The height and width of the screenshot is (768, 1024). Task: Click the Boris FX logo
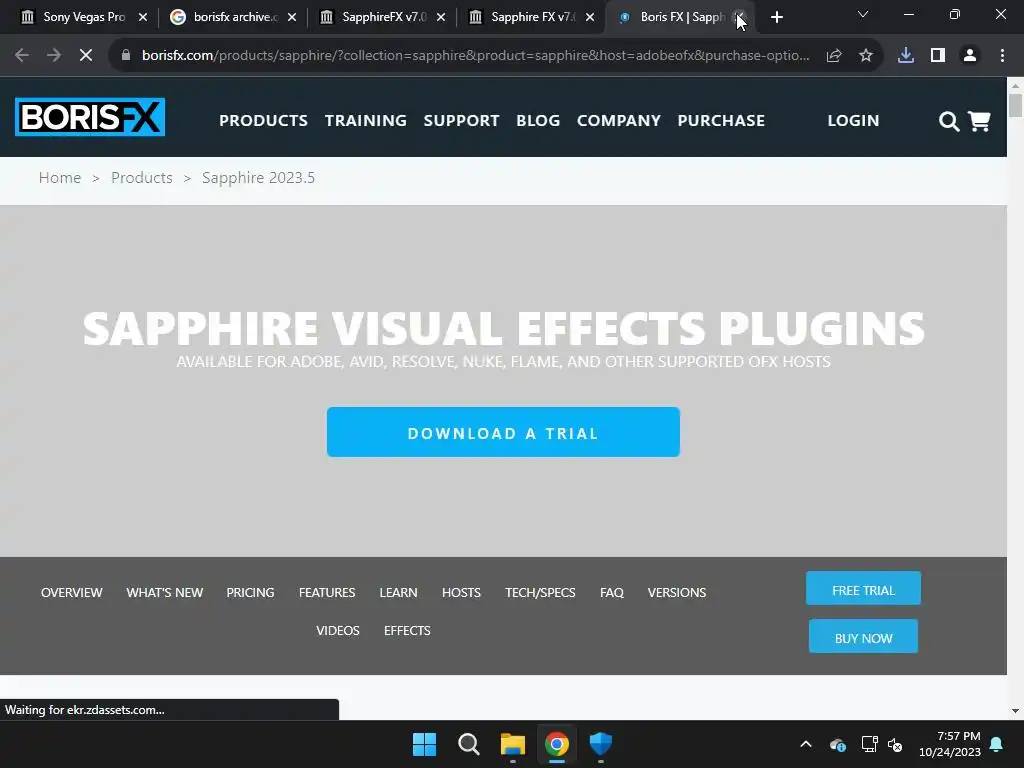89,118
